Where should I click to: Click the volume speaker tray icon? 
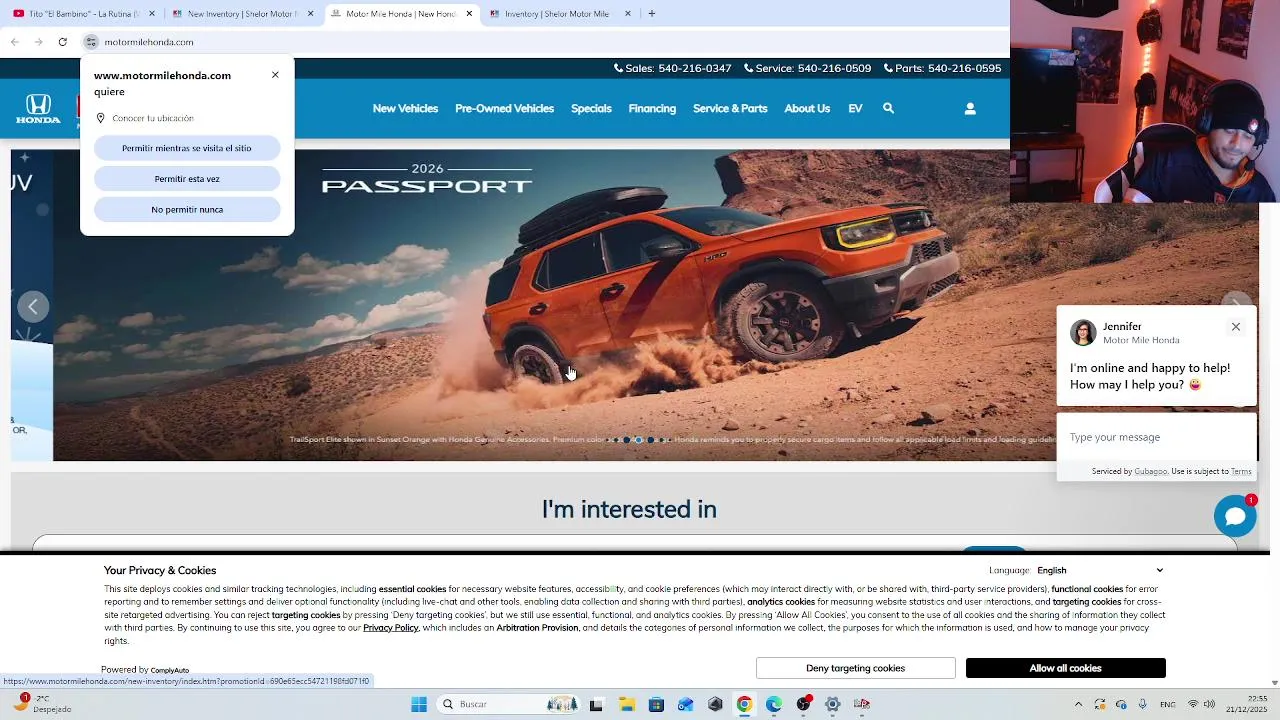(1211, 704)
